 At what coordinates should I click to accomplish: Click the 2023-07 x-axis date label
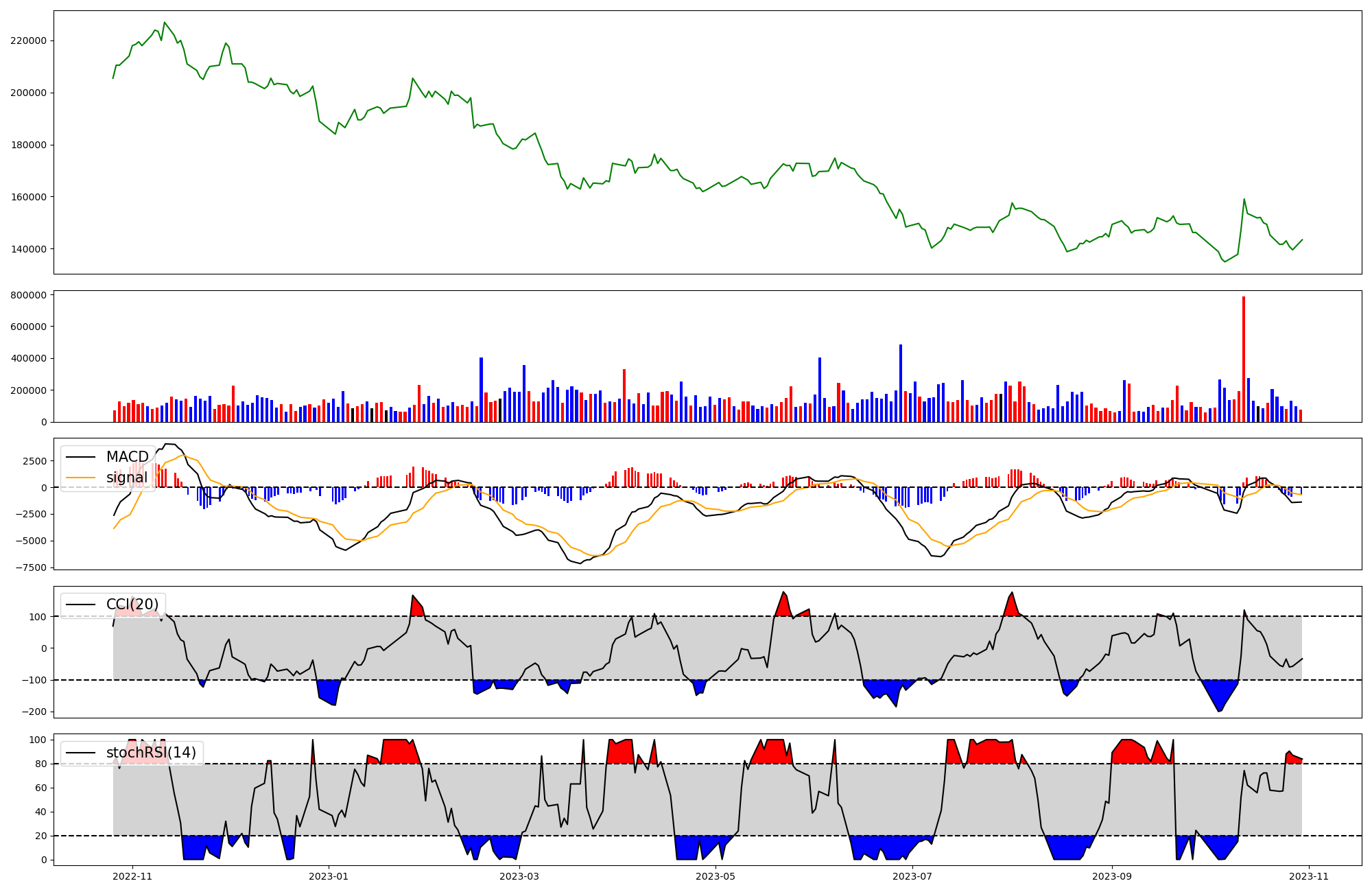pos(913,876)
